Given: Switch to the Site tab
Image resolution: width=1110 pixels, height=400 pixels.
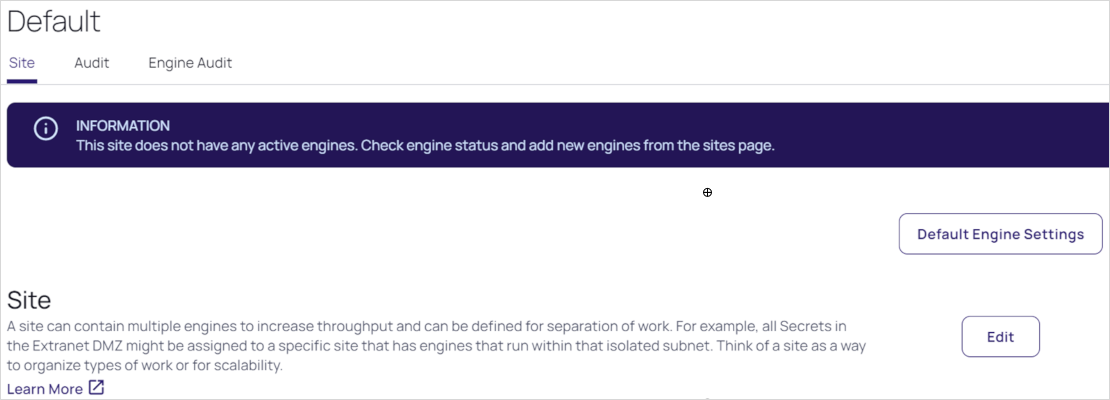Looking at the screenshot, I should tap(22, 63).
